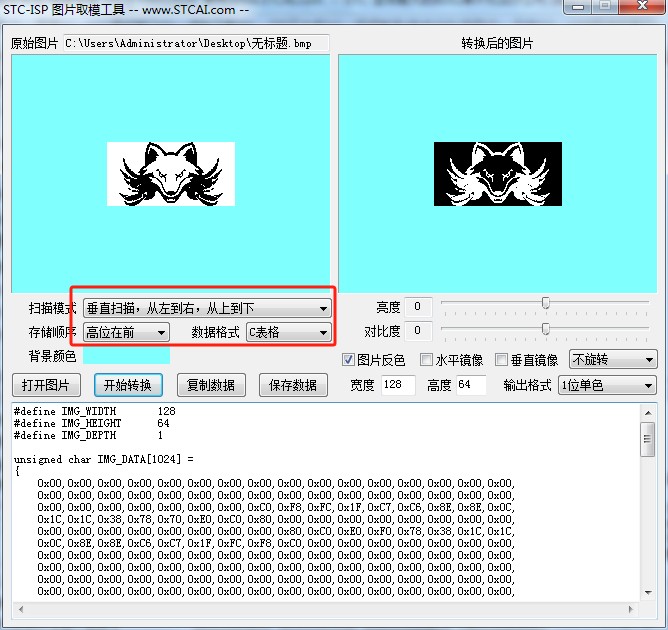Click the 原始图片 file path field
The width and height of the screenshot is (668, 630).
[x=196, y=43]
